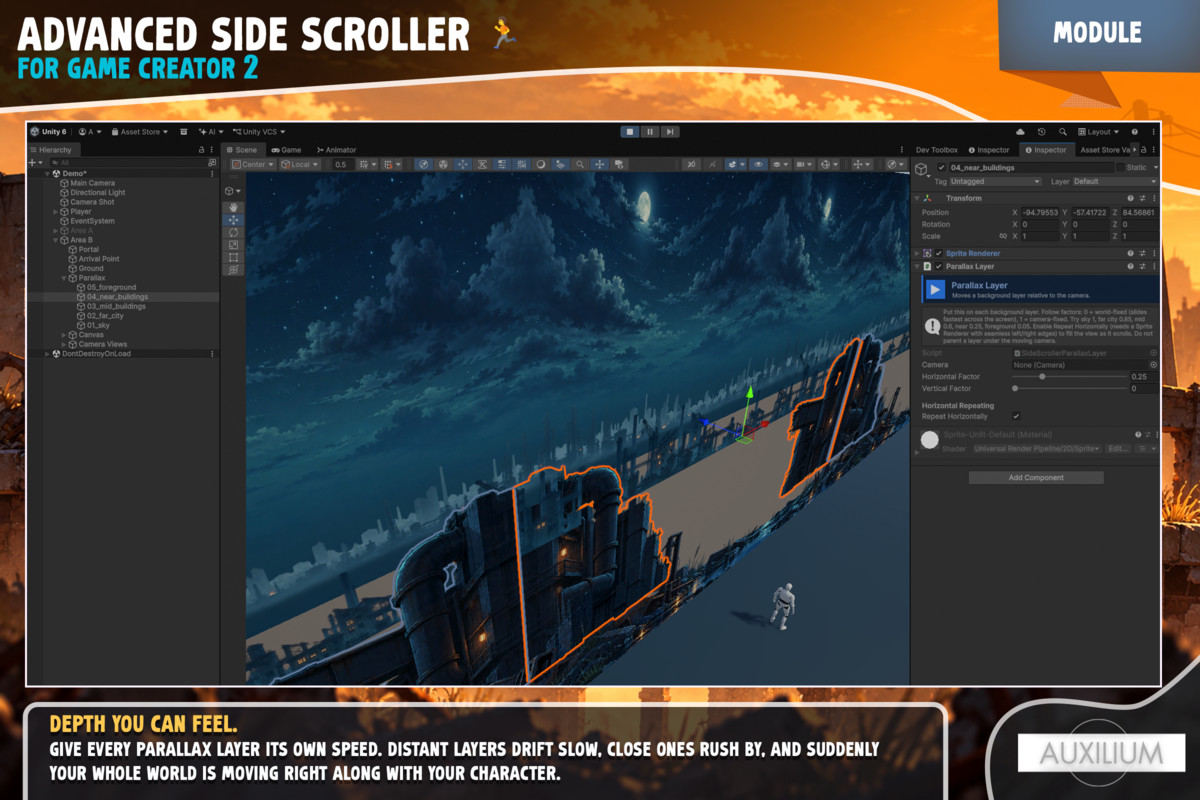Disable the Sprite Renderer component checkbox
1200x800 pixels.
click(x=939, y=253)
